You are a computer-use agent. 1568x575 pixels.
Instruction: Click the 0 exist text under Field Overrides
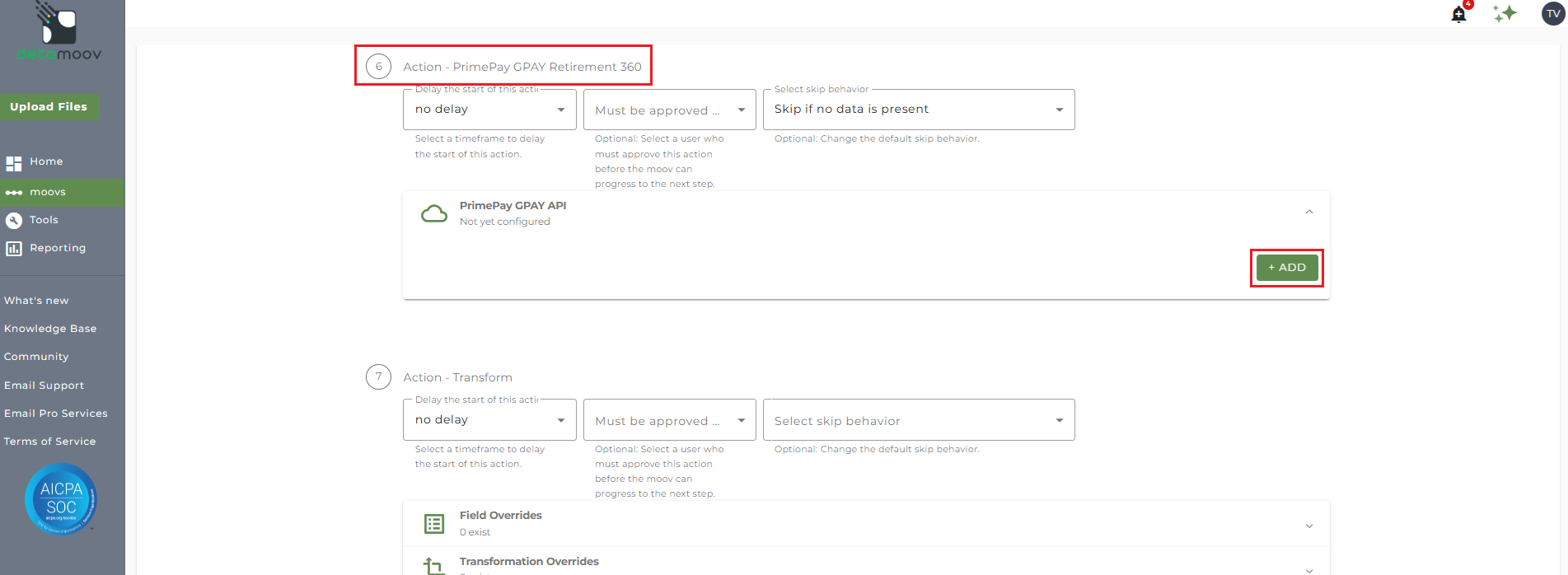point(475,532)
